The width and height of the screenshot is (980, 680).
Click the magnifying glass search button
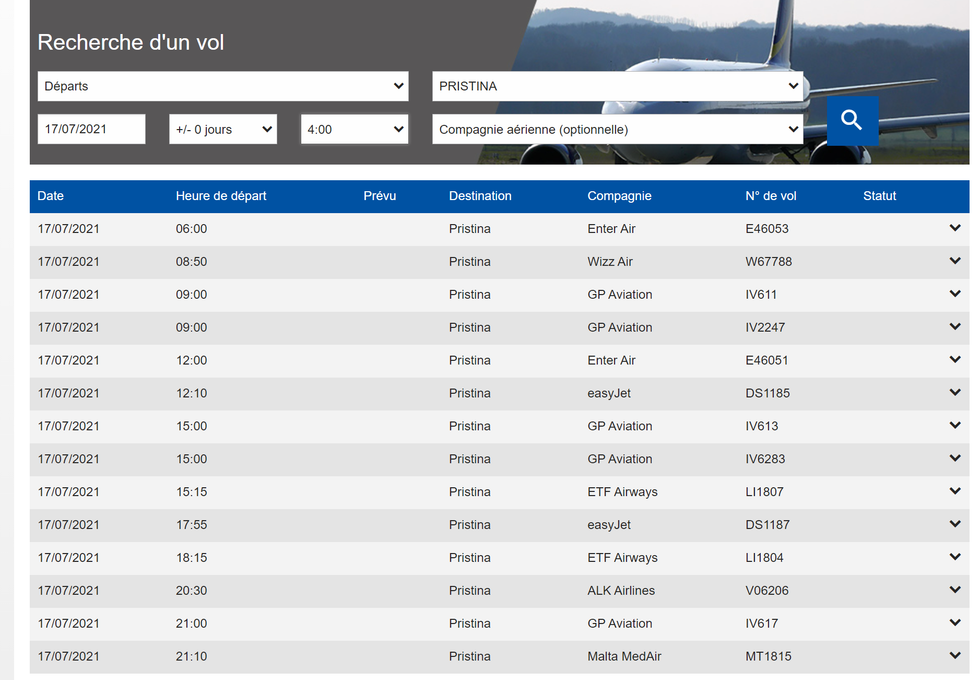coord(852,121)
